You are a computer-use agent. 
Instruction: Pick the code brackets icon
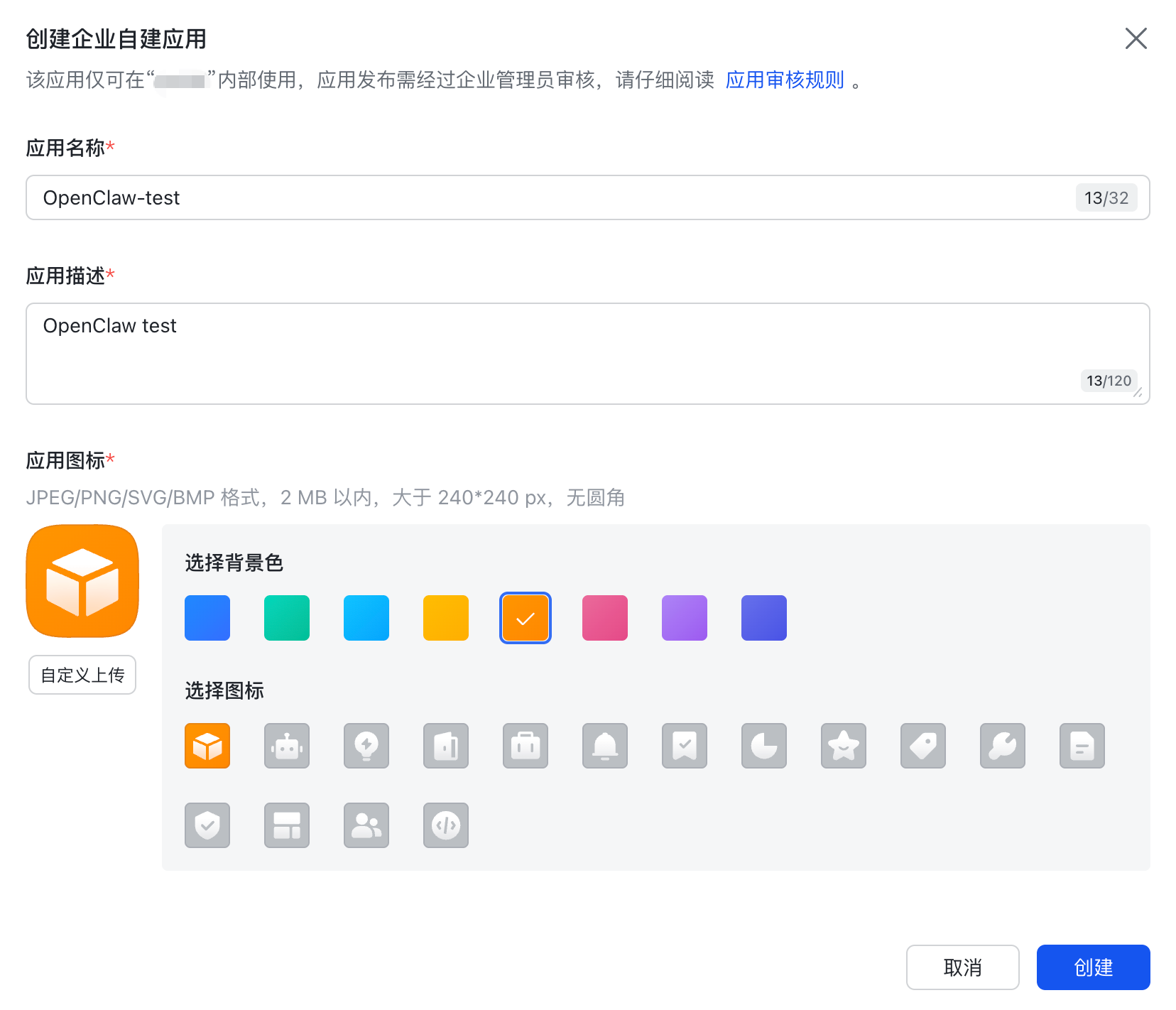pyautogui.click(x=445, y=825)
